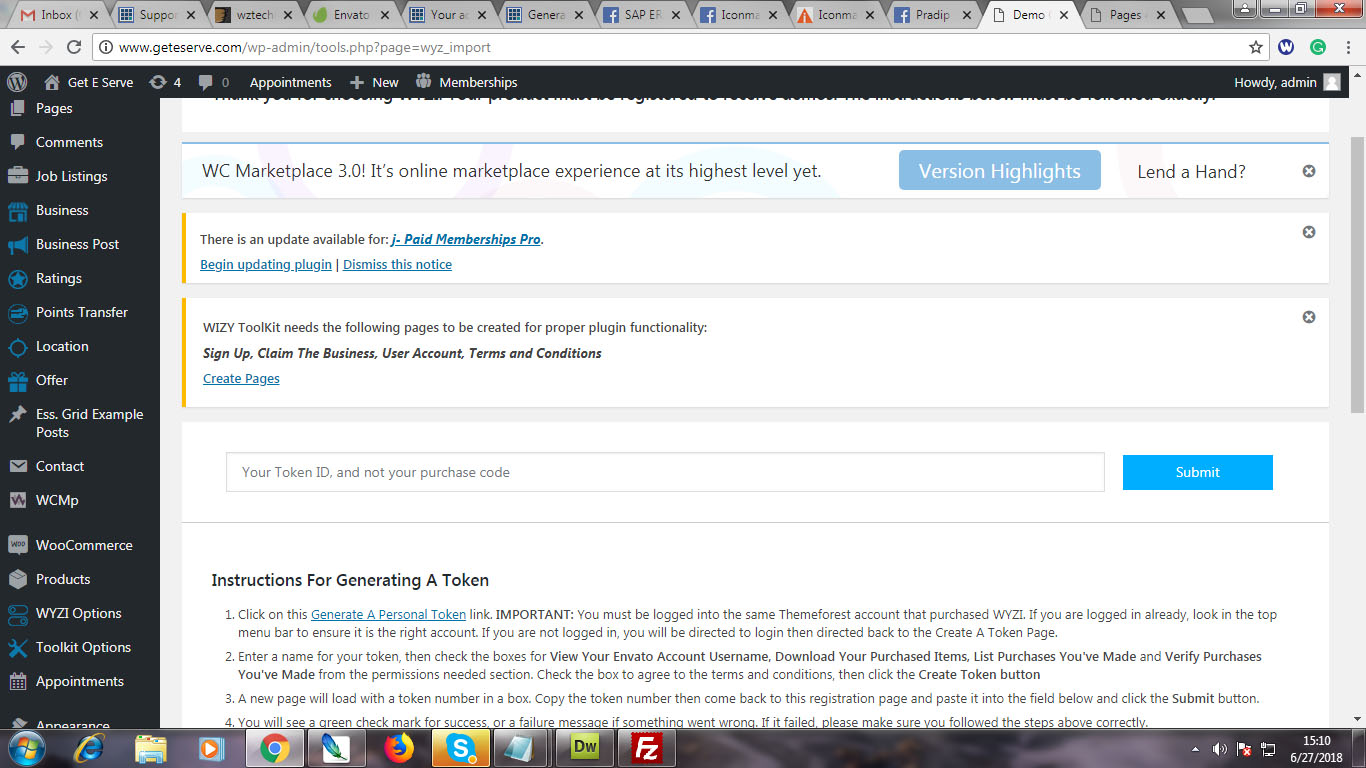Open Toolkit Options via the wrench icon
1366x768 pixels.
[x=17, y=647]
